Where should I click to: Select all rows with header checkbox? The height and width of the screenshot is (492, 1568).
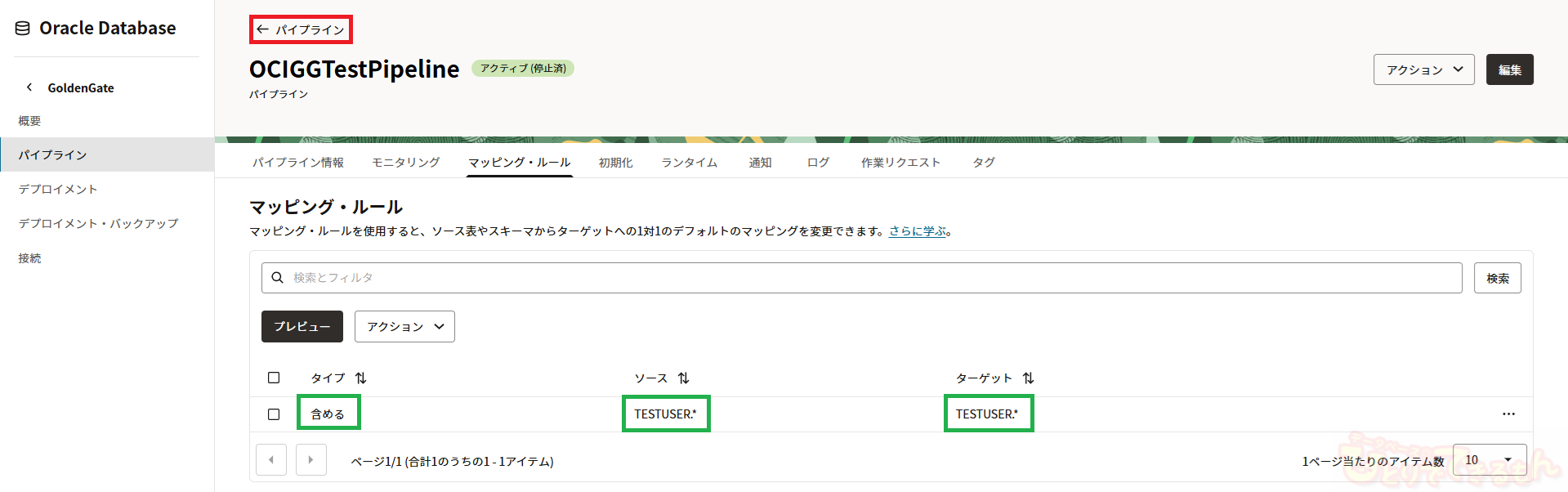274,378
